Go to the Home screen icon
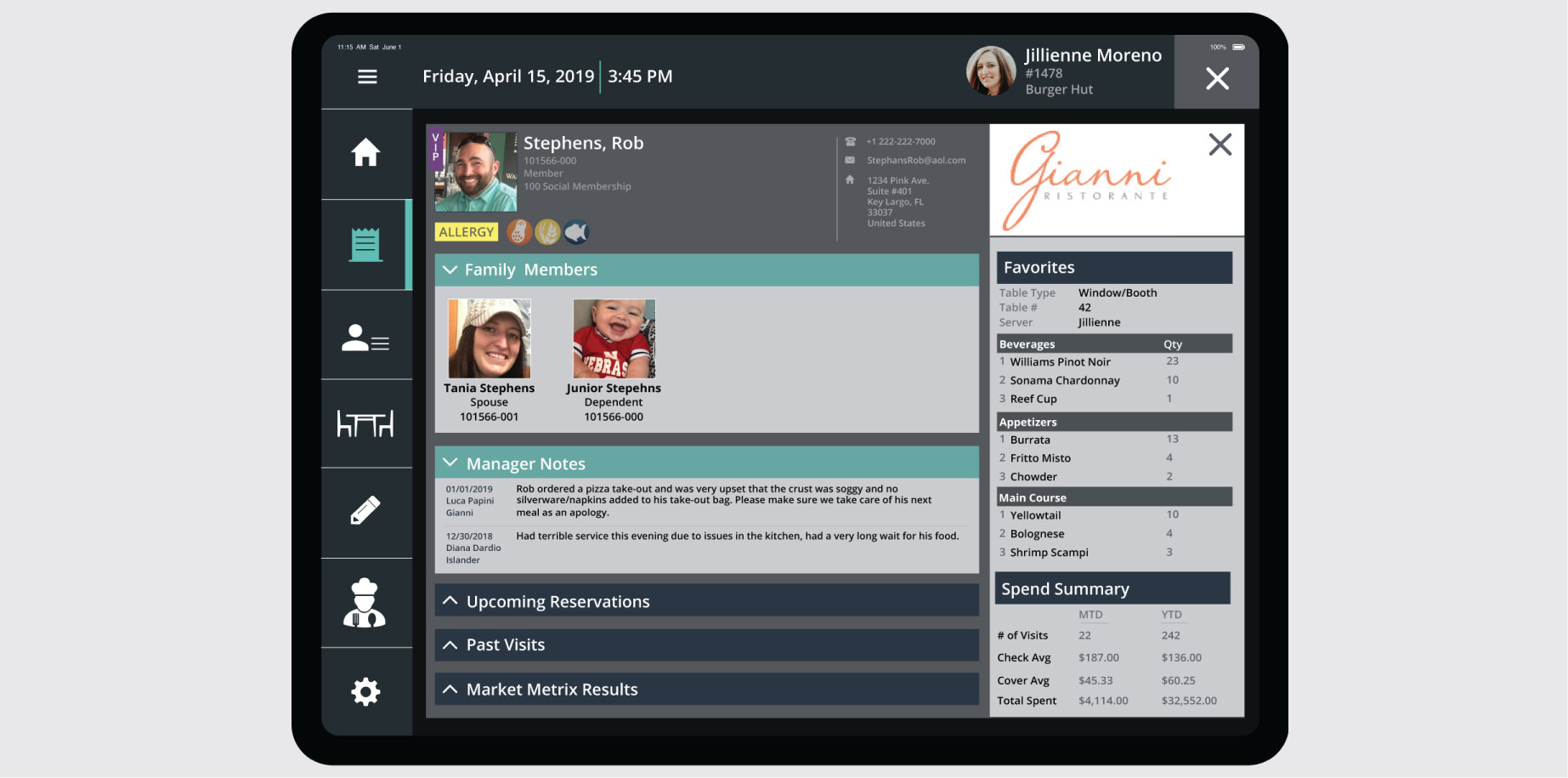 (x=365, y=153)
